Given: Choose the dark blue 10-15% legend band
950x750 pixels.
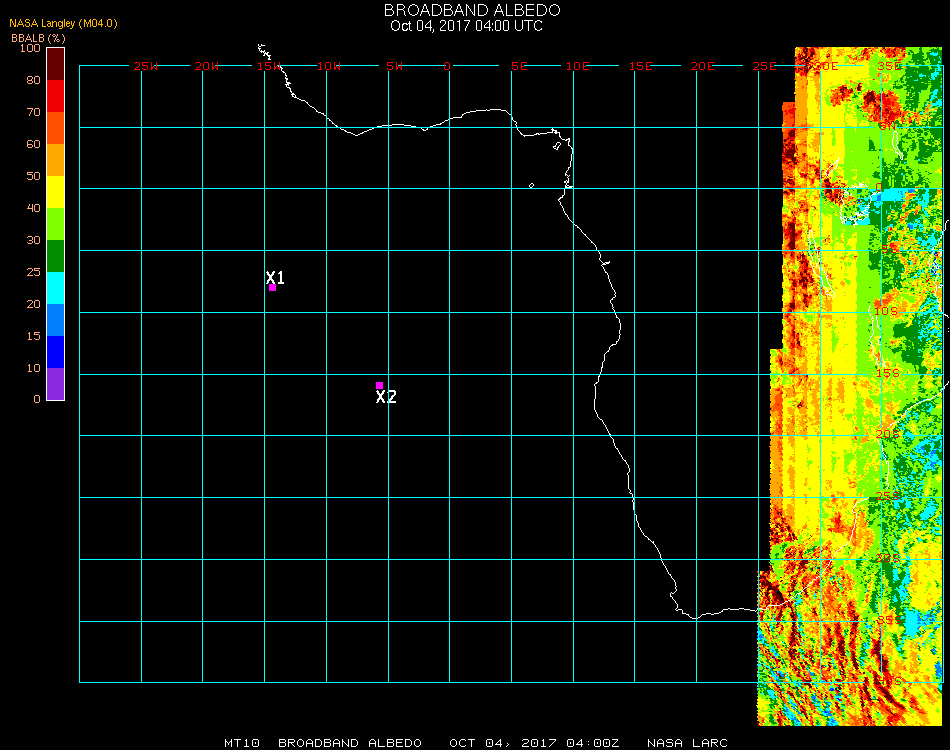Looking at the screenshot, I should point(56,352).
